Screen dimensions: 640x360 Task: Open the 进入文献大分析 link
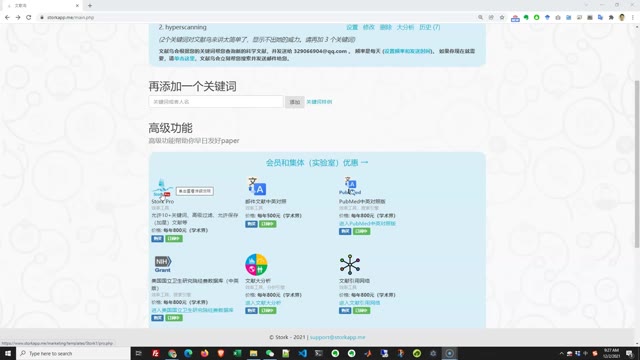pos(263,303)
